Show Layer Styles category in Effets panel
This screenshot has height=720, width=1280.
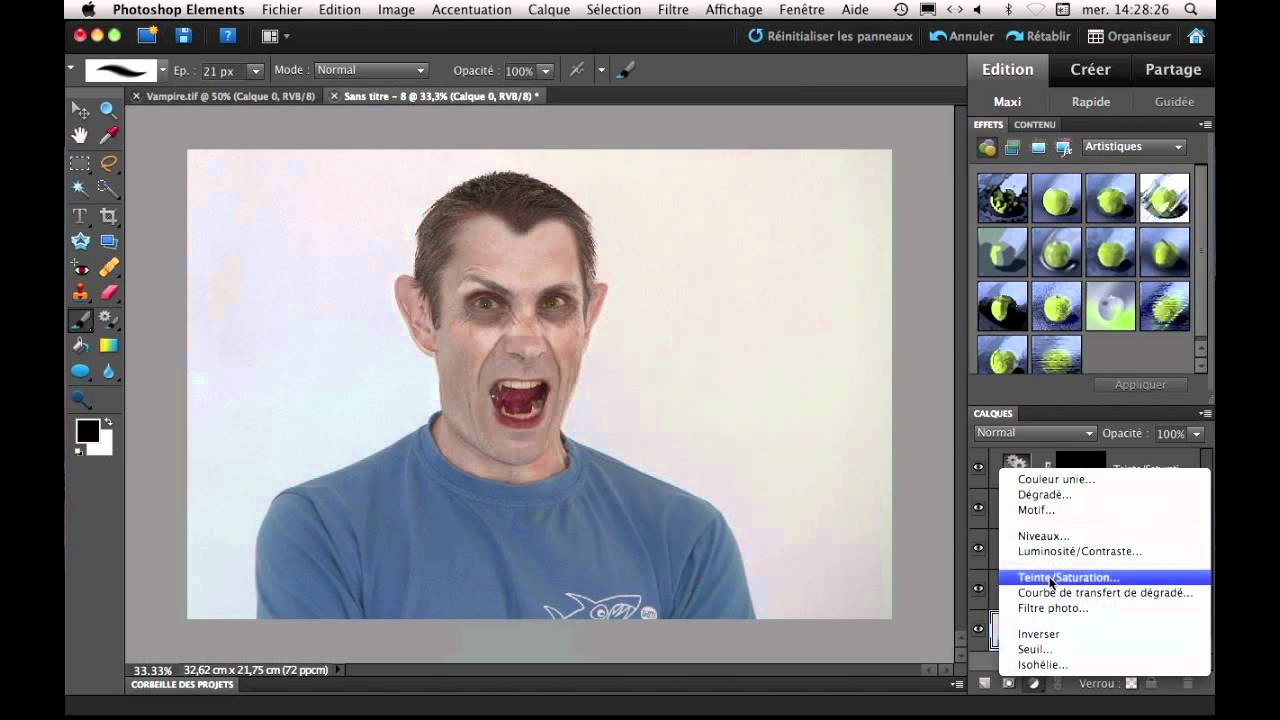tap(1012, 148)
